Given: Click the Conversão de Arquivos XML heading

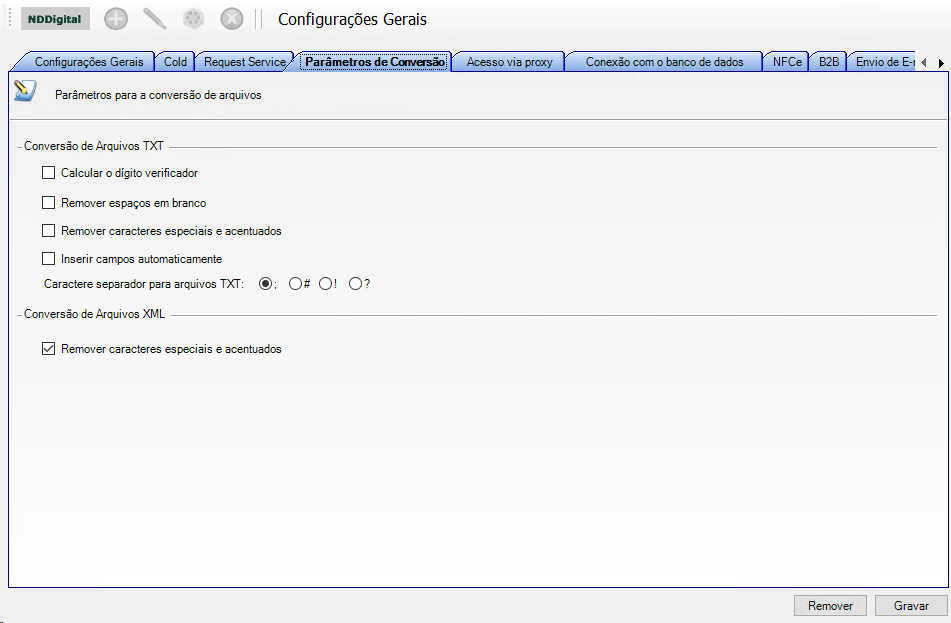Looking at the screenshot, I should (95, 314).
